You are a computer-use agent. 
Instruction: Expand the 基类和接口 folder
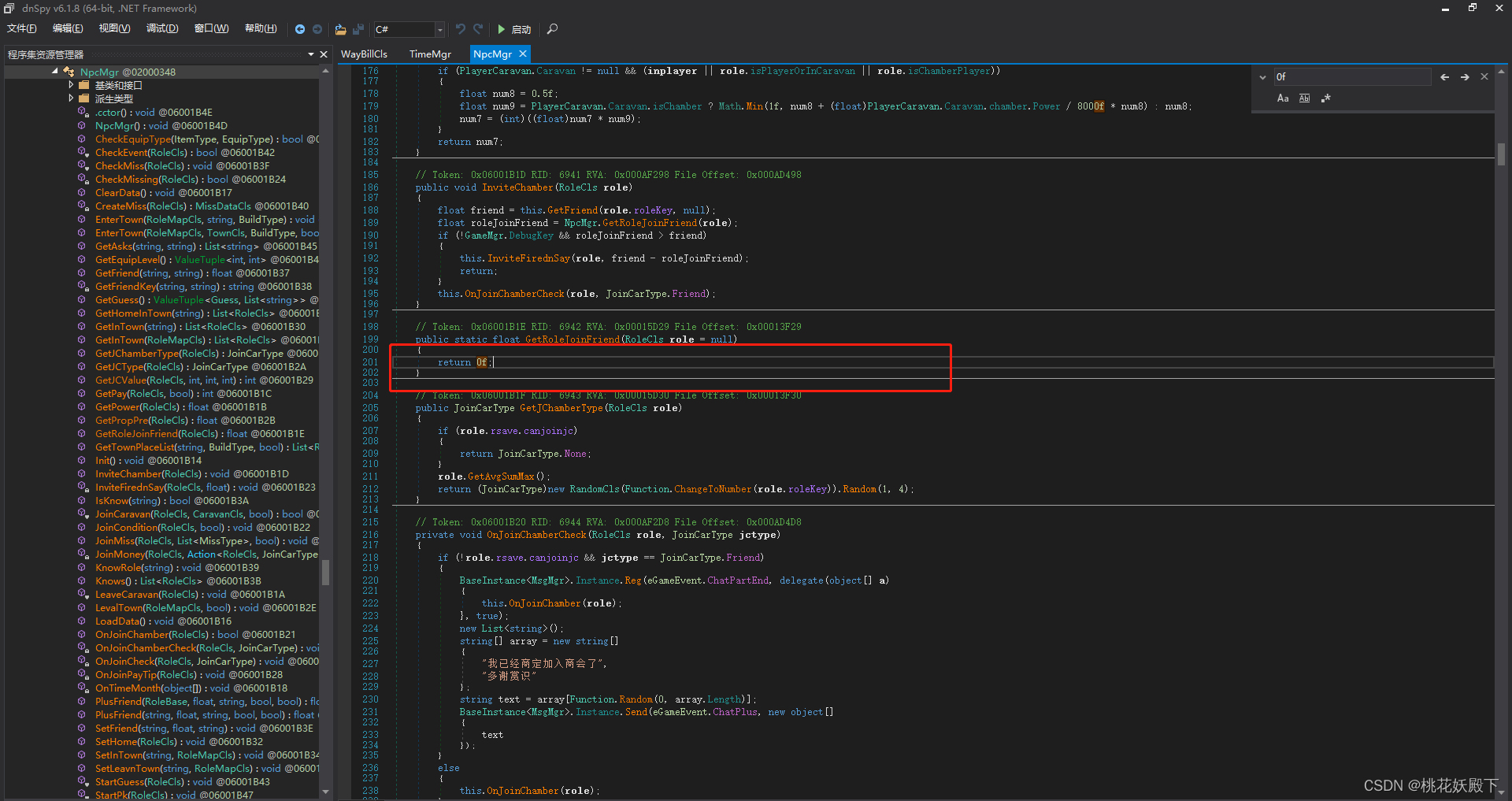point(71,85)
